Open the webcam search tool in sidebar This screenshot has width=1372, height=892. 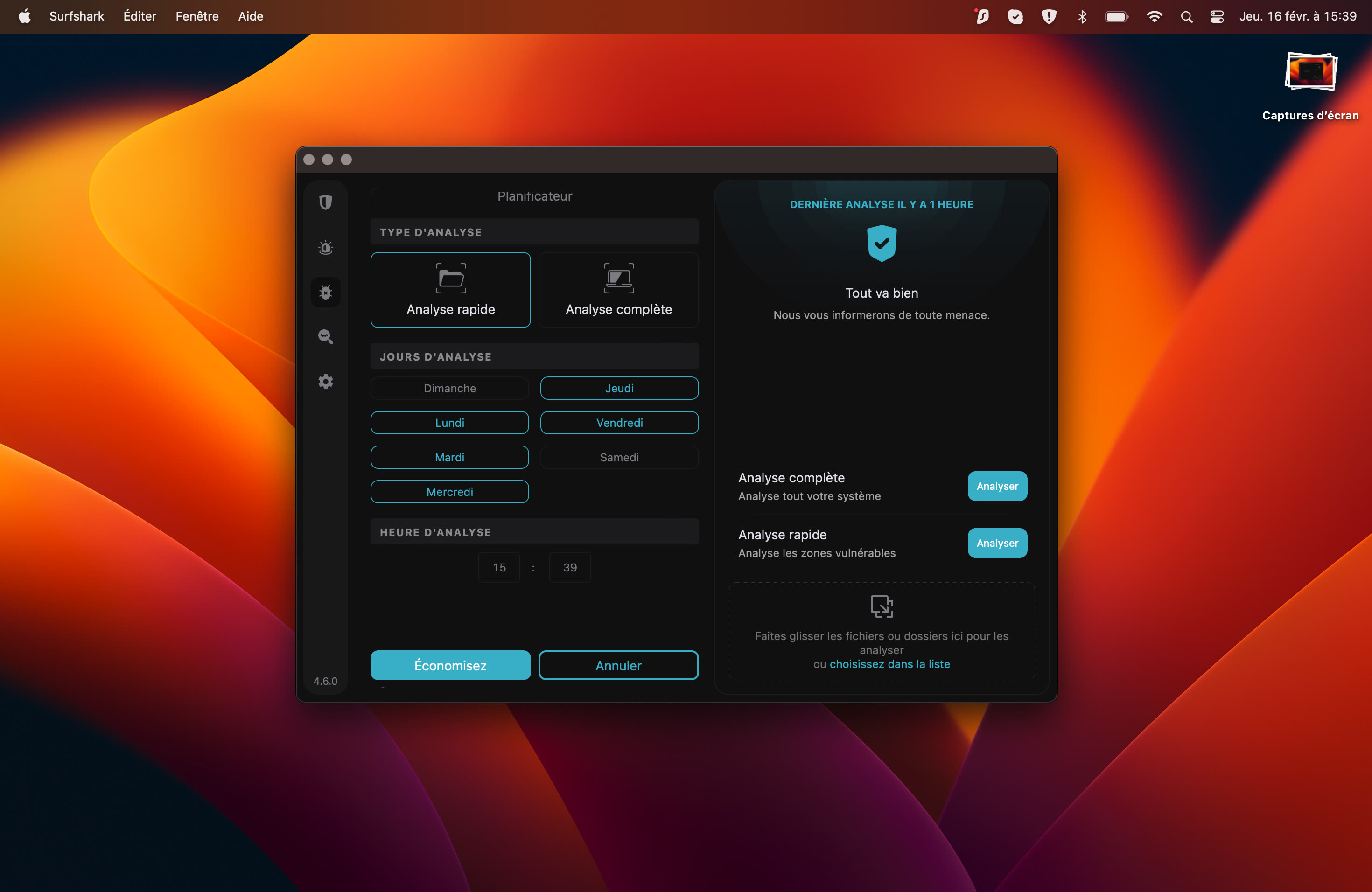point(326,336)
